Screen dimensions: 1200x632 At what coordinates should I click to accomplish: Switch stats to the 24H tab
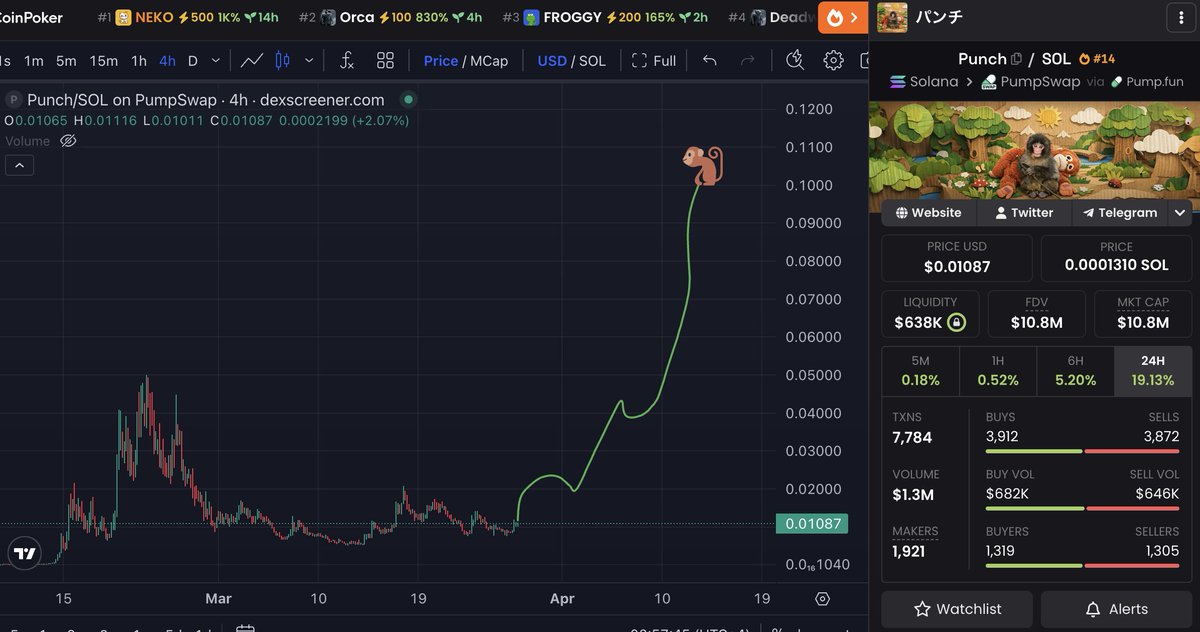click(x=1153, y=371)
